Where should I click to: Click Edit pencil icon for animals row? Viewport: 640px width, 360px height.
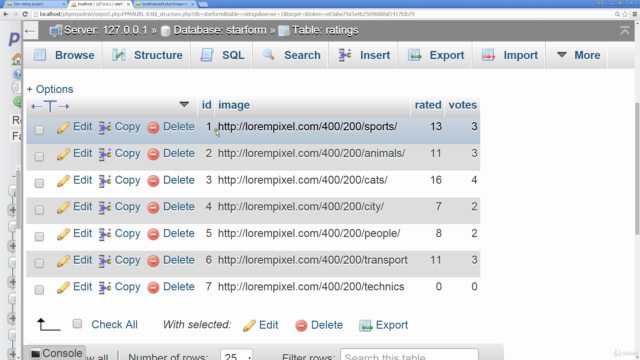pos(63,154)
